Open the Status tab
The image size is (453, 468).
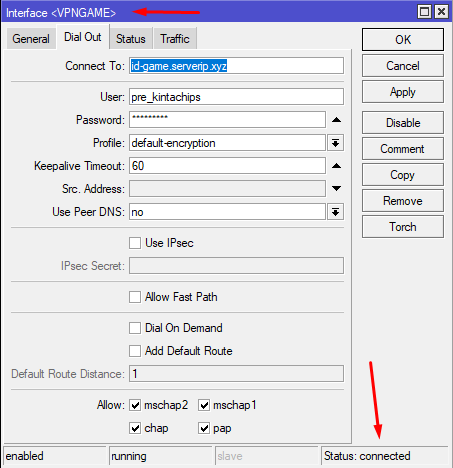click(131, 39)
